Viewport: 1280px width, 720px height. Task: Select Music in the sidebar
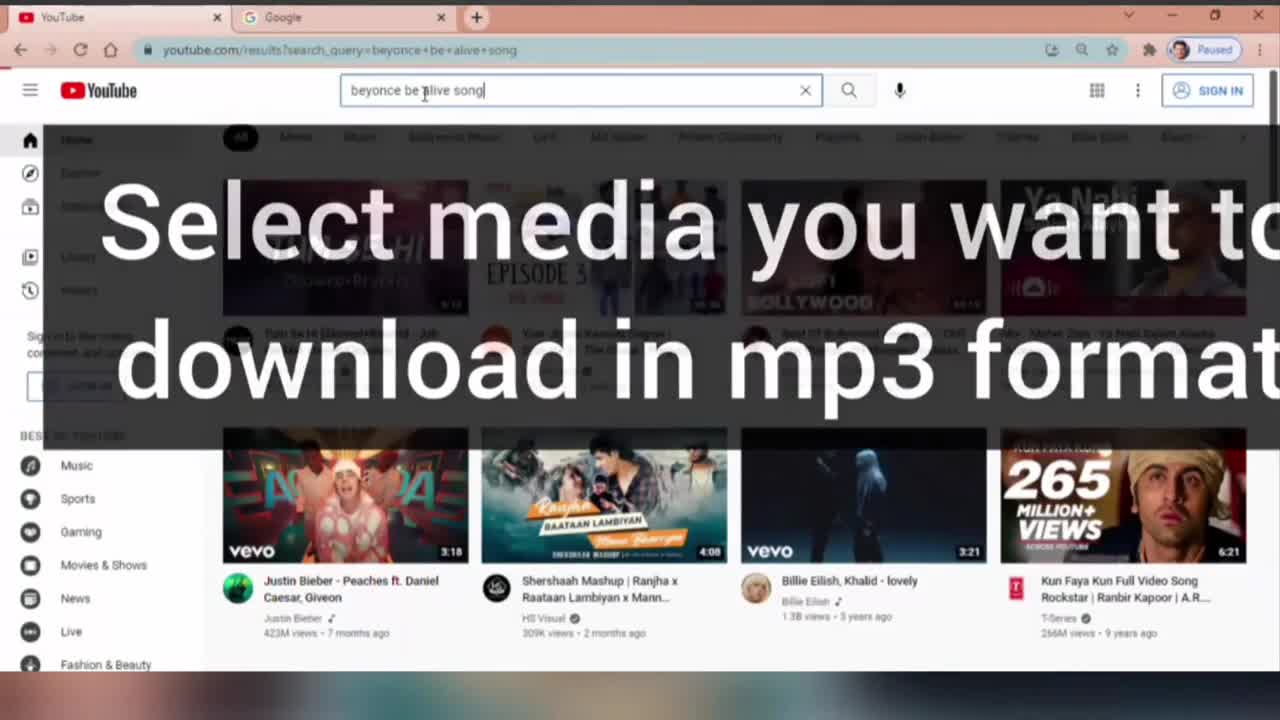click(x=76, y=465)
